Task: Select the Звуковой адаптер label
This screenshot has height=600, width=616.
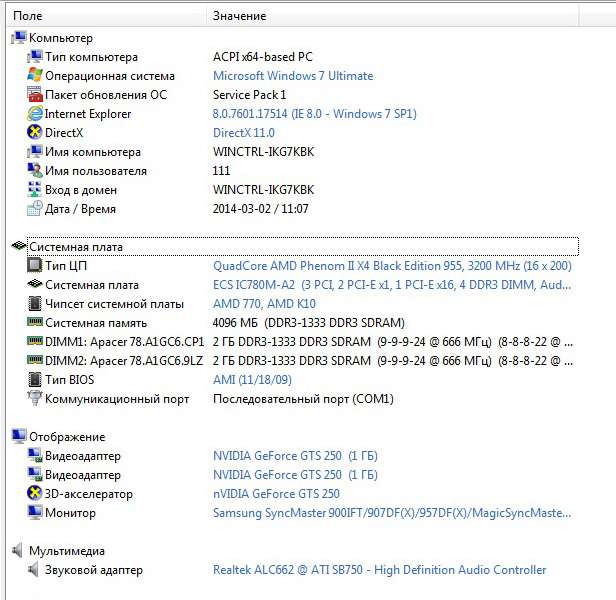Action: (94, 570)
